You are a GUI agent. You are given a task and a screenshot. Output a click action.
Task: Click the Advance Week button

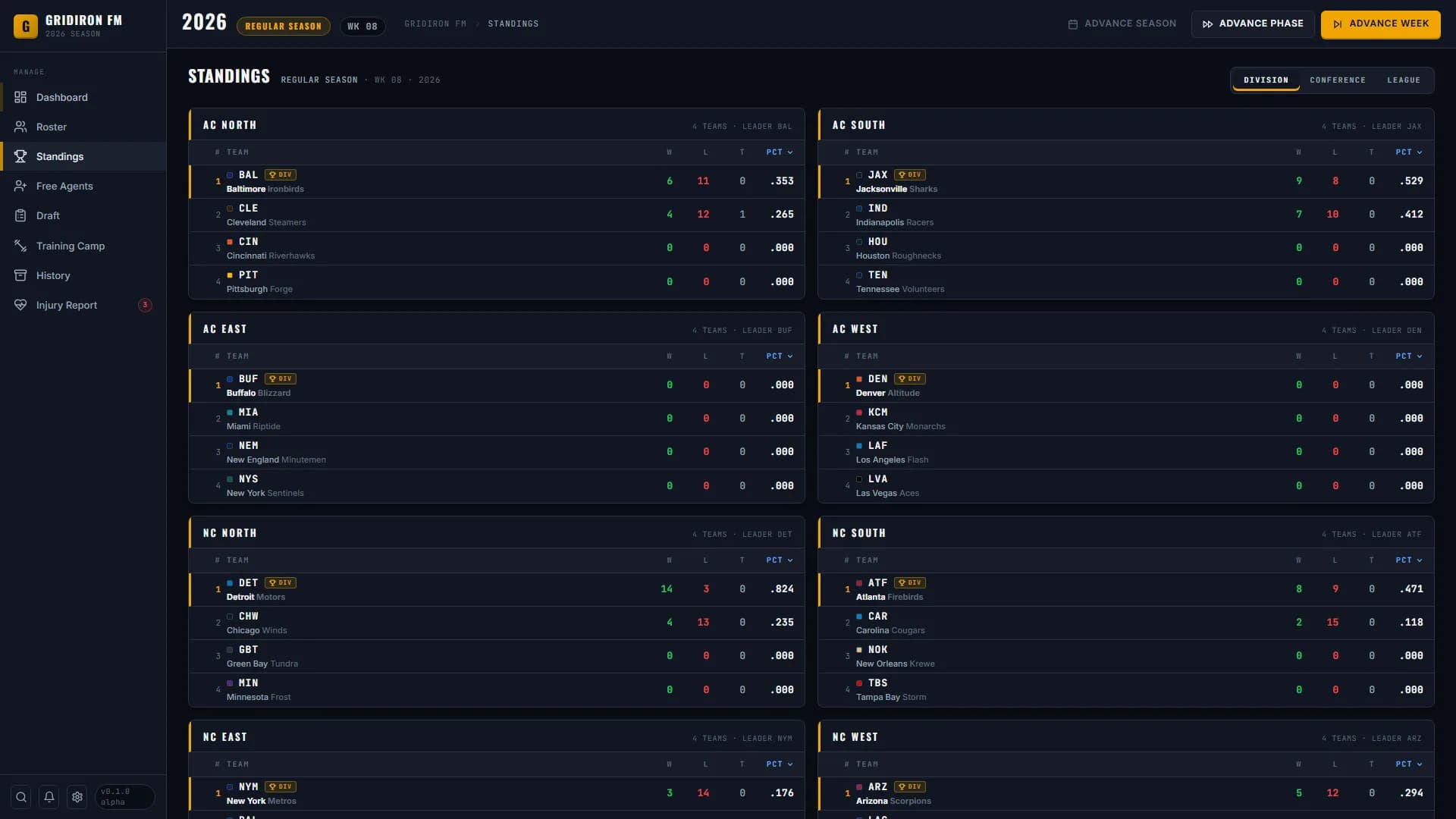click(x=1380, y=24)
